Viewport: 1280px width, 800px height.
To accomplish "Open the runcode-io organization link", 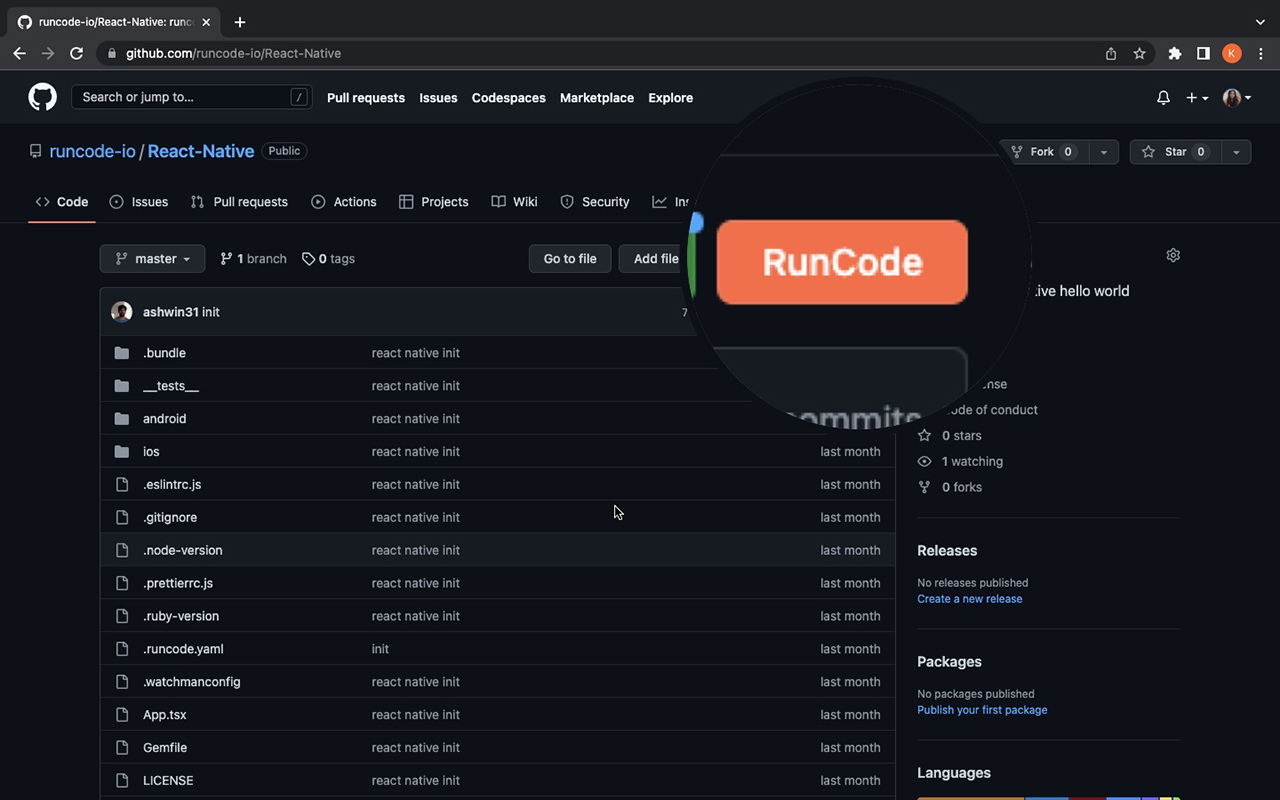I will coord(92,151).
